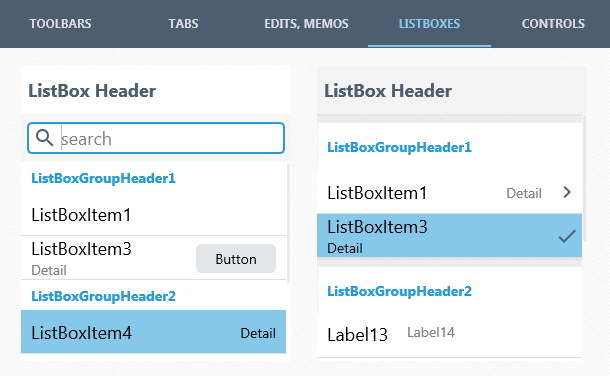Click the Label14 text
This screenshot has height=376, width=610.
pos(431,332)
